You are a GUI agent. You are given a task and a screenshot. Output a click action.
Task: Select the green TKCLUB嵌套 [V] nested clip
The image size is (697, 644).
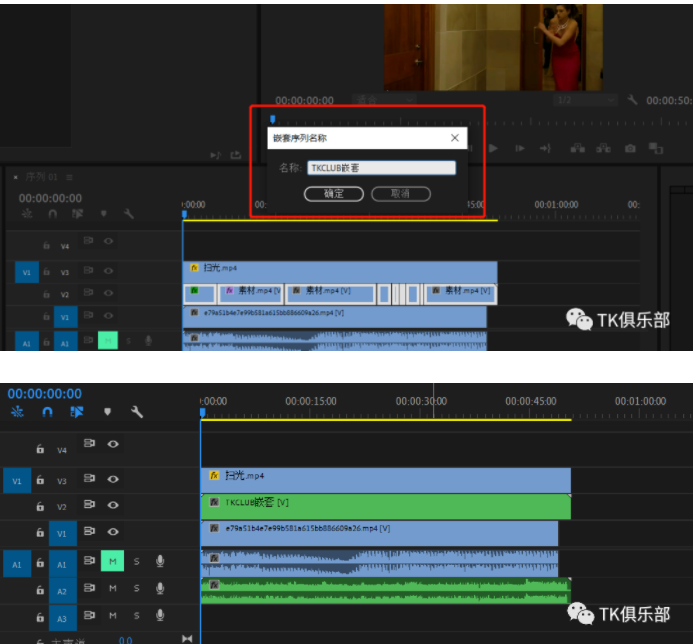386,507
